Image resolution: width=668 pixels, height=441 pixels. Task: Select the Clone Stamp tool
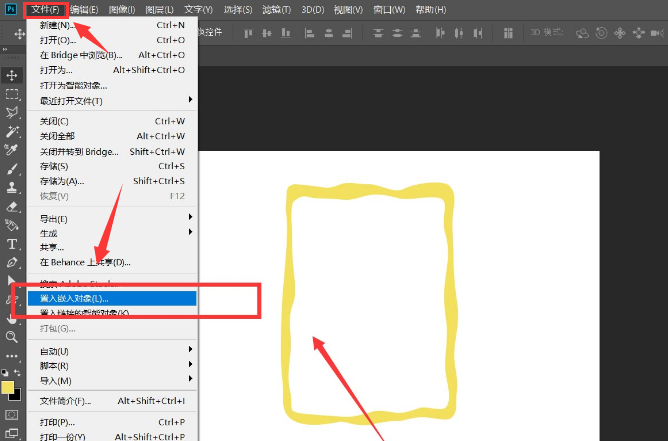[x=12, y=187]
